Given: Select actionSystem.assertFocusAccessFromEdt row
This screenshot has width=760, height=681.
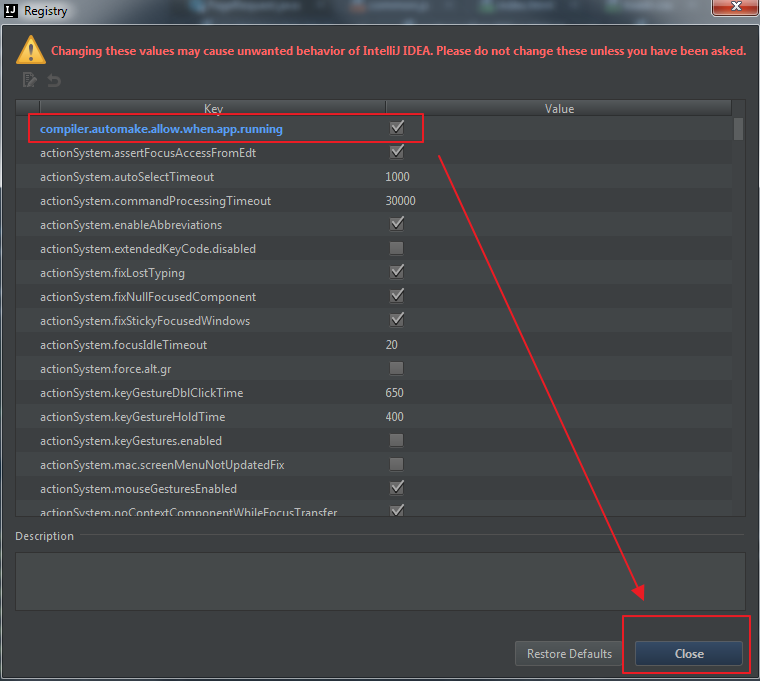Looking at the screenshot, I should (x=374, y=153).
